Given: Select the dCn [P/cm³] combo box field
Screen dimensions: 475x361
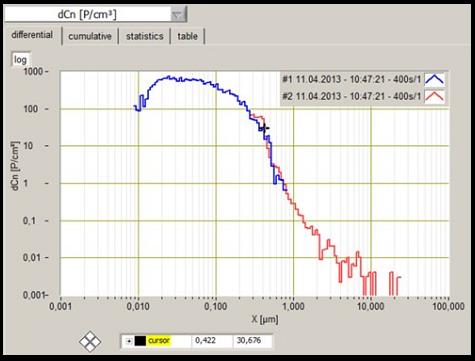Looking at the screenshot, I should (95, 15).
